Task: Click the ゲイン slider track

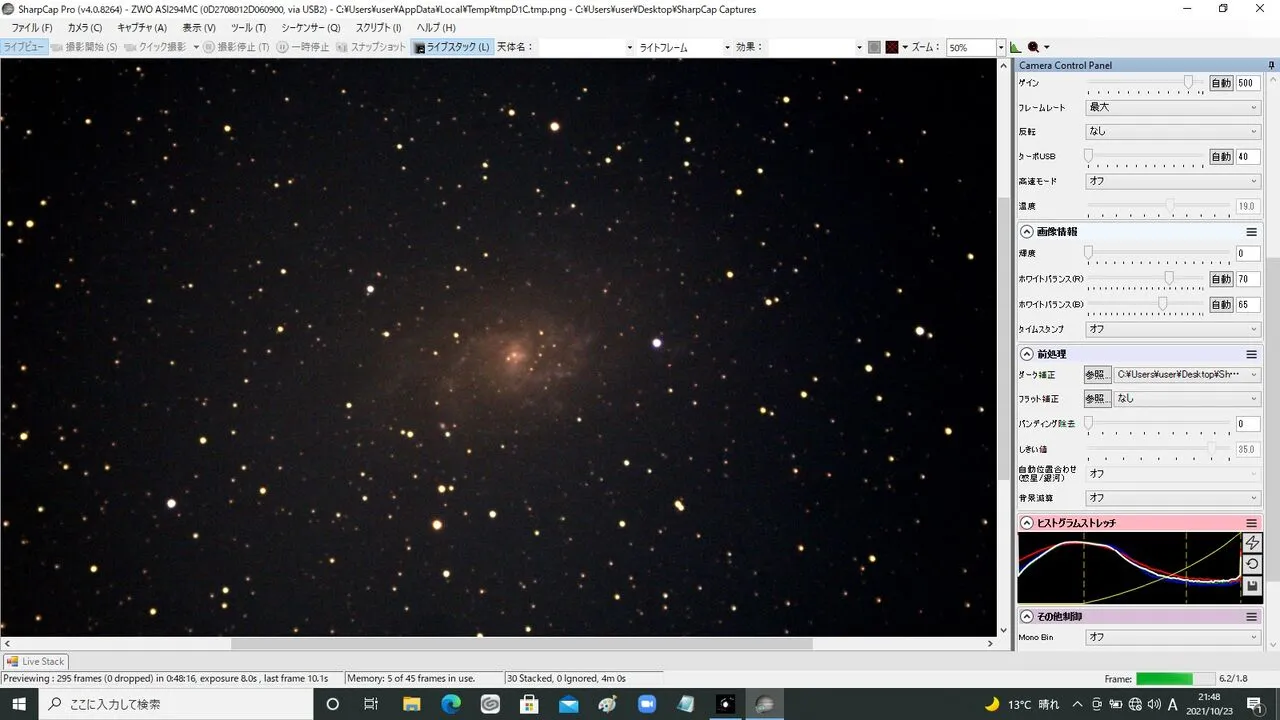Action: 1145,84
